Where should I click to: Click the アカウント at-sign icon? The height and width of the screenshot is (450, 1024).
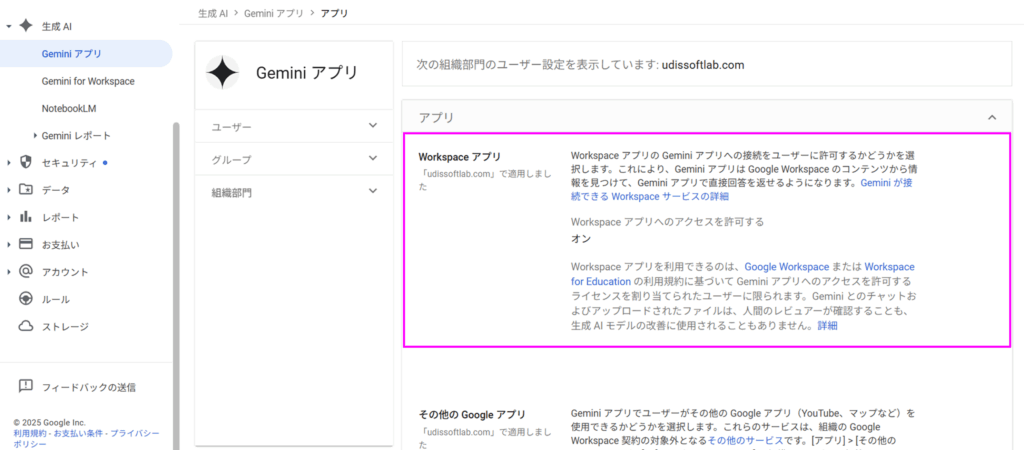tap(25, 271)
